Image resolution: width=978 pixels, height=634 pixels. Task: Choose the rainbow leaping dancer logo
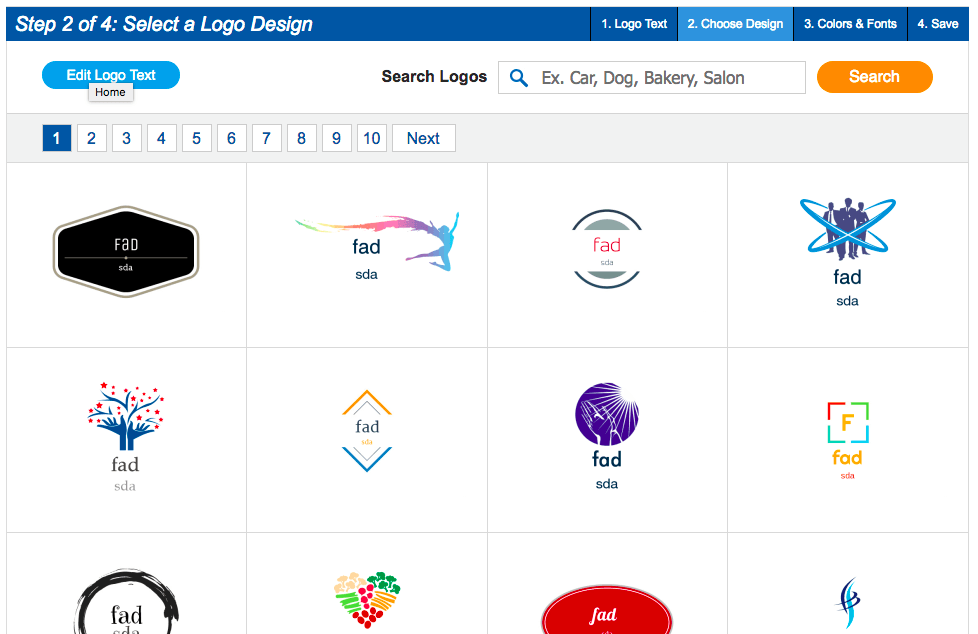(377, 246)
